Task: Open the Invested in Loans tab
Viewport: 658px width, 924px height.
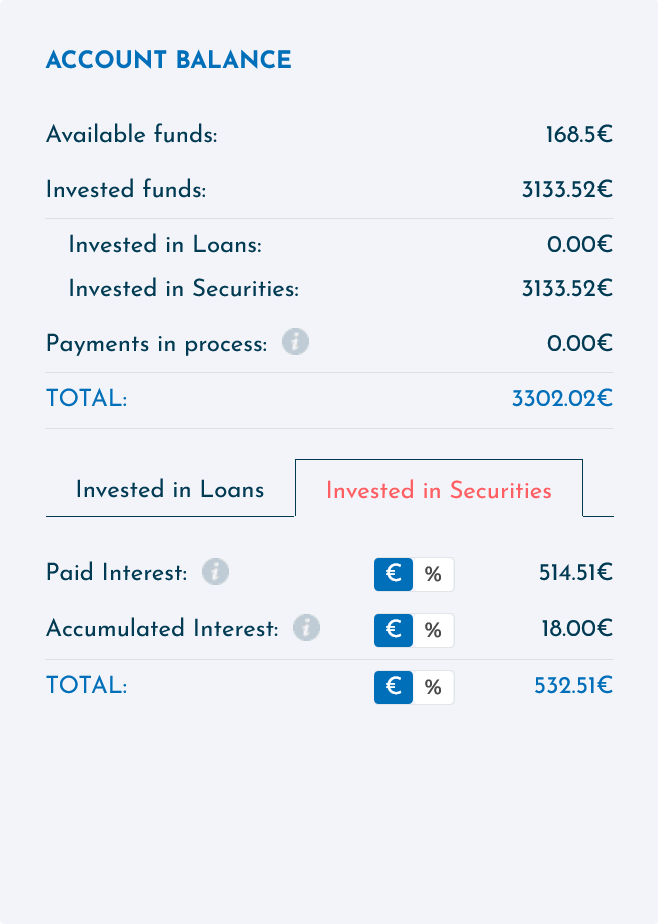Action: click(x=169, y=490)
